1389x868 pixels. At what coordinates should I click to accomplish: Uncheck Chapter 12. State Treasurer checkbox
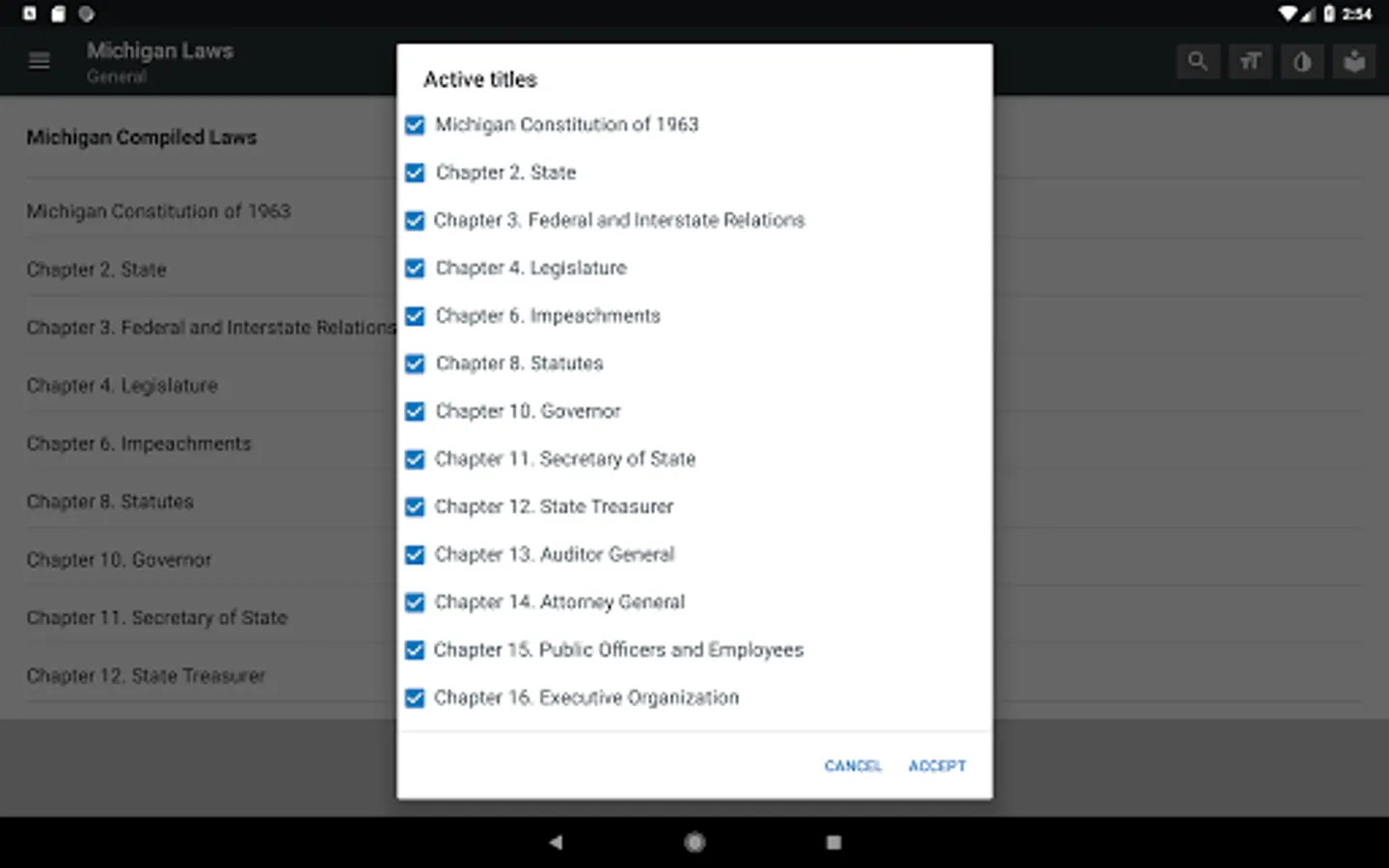coord(415,507)
